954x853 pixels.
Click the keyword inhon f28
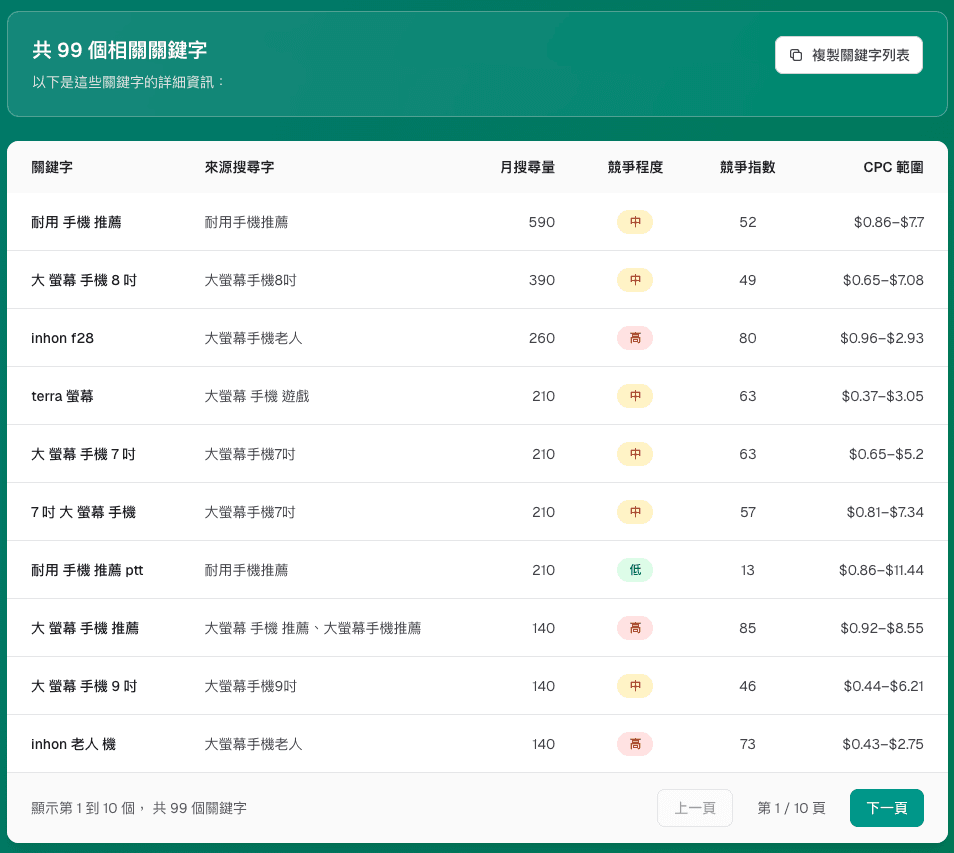(x=61, y=338)
